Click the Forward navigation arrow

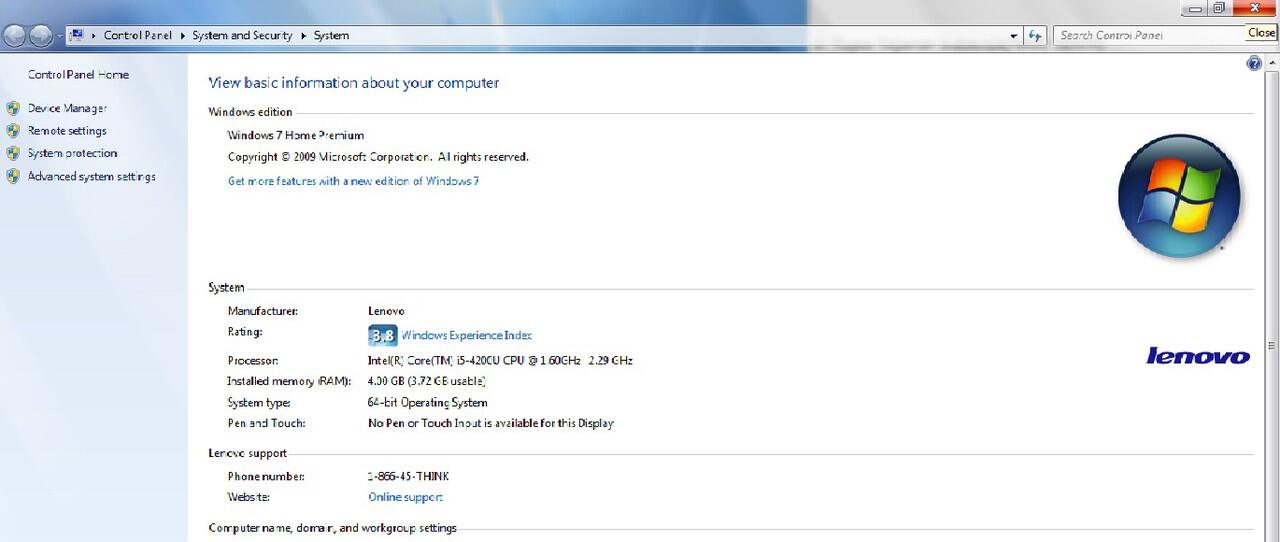point(41,36)
